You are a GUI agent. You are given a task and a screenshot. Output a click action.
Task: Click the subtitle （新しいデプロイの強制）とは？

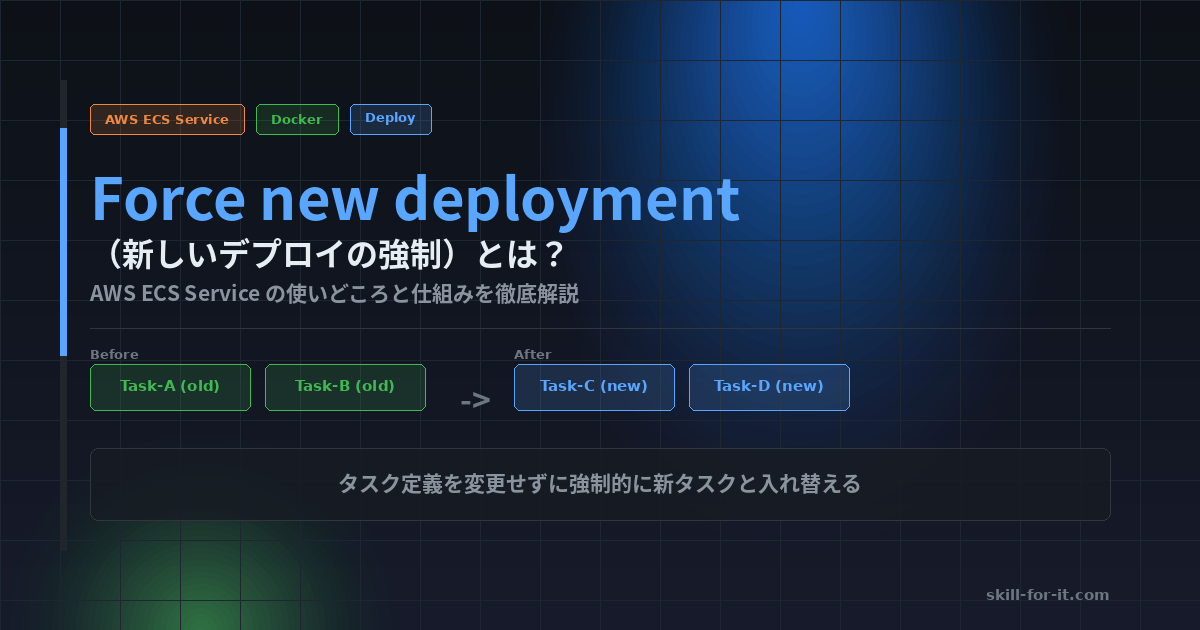tap(328, 255)
